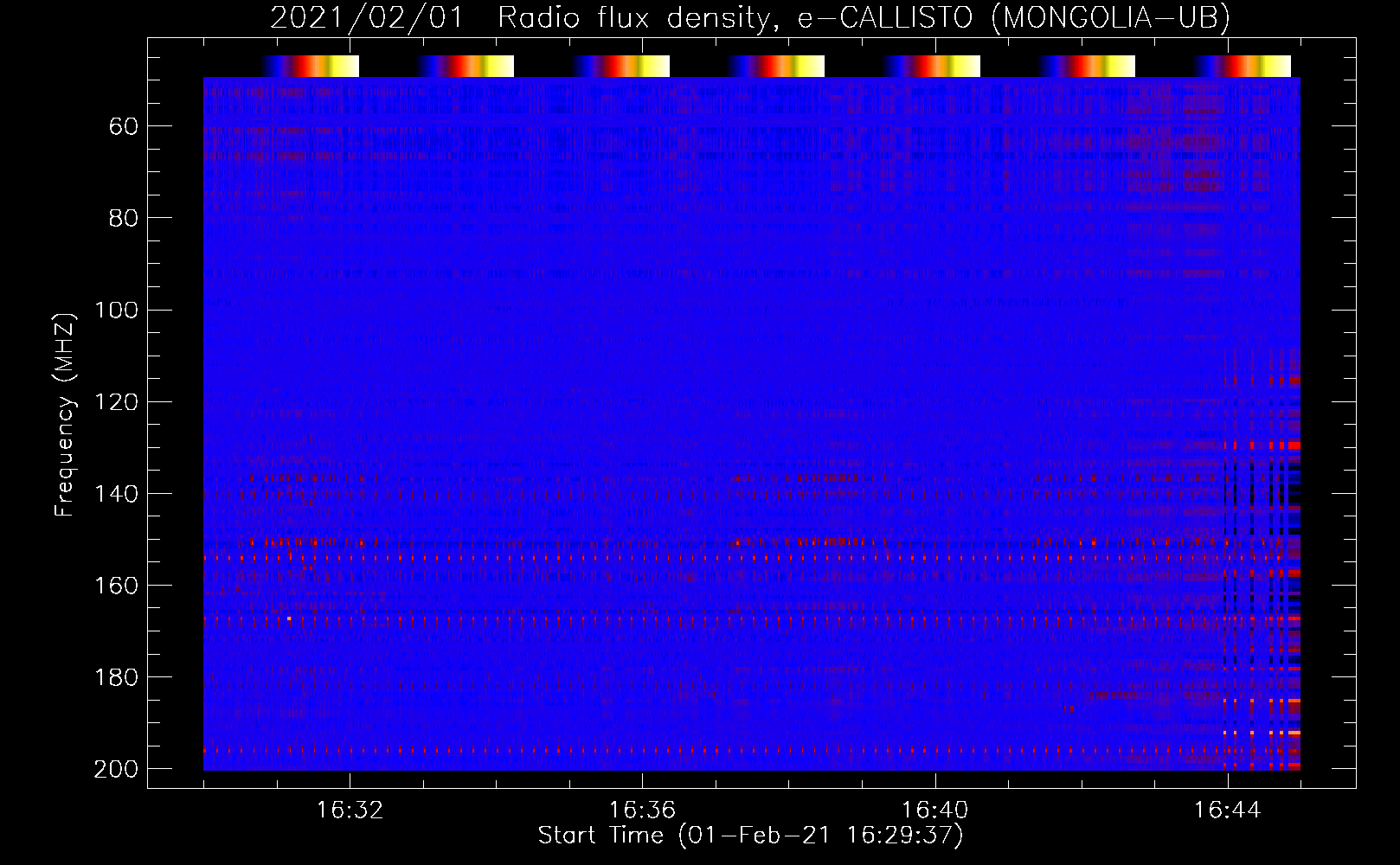
Task: Click the 16:32 time tick label
Action: point(350,811)
